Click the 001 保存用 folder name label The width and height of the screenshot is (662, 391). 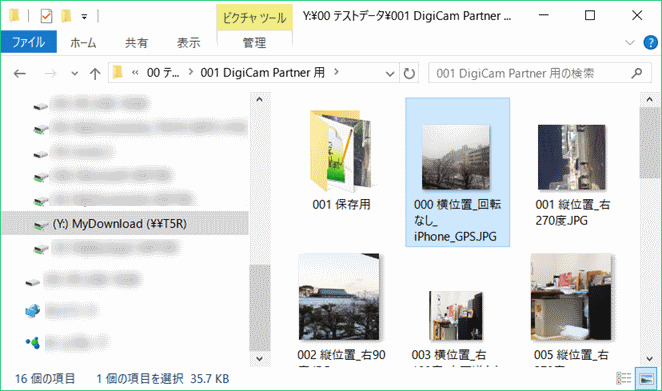point(341,204)
